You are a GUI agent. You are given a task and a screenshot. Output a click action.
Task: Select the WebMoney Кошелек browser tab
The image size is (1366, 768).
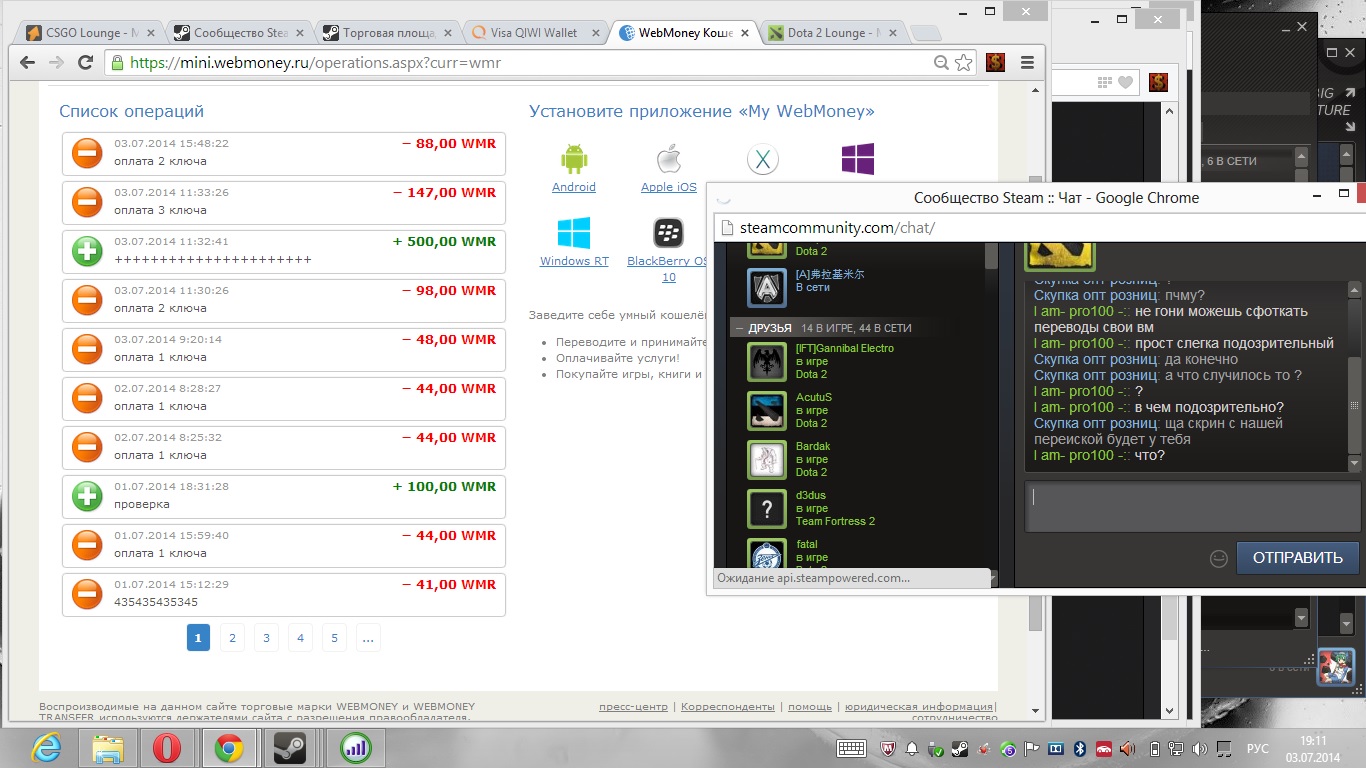click(682, 32)
